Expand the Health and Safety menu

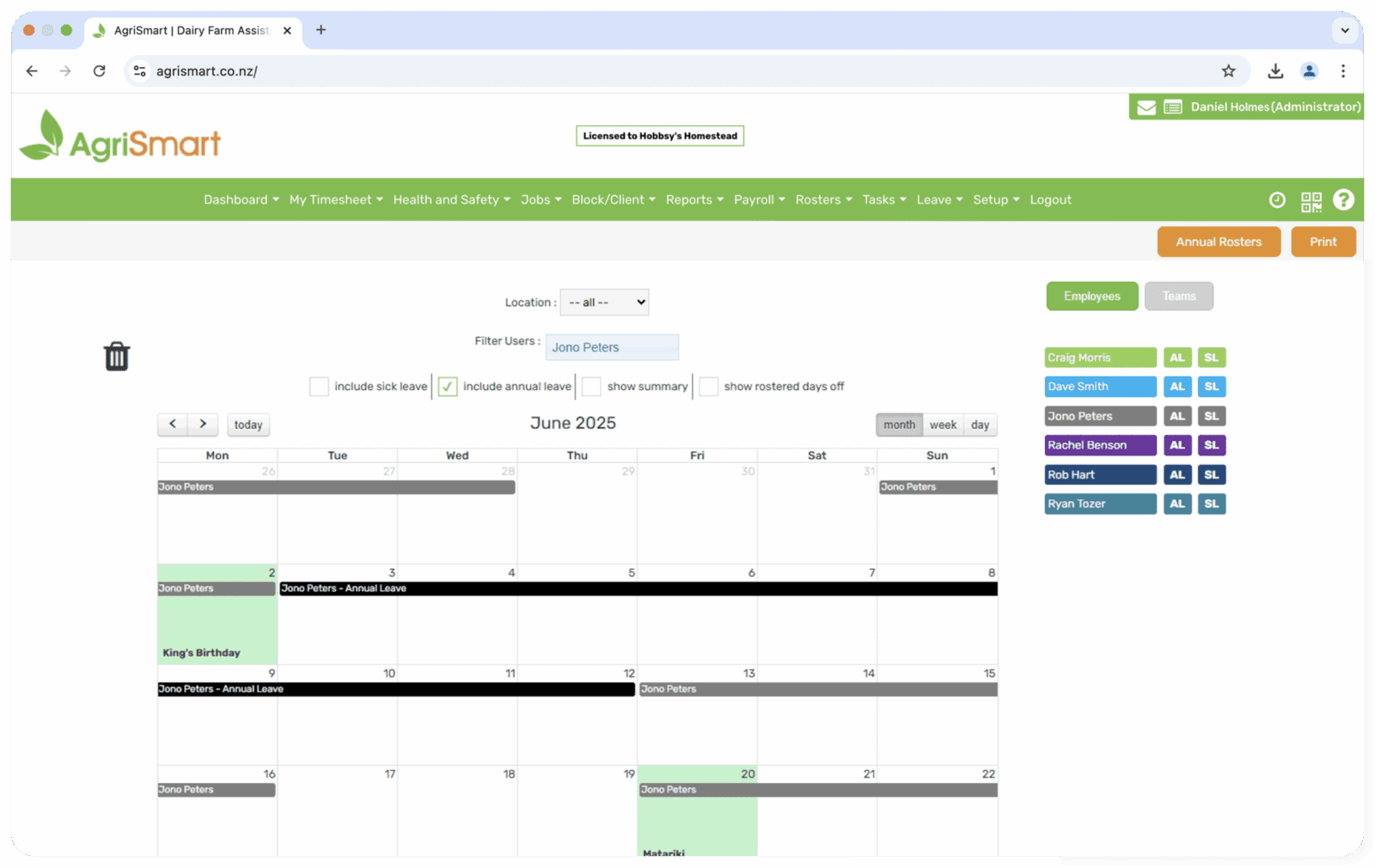click(451, 200)
